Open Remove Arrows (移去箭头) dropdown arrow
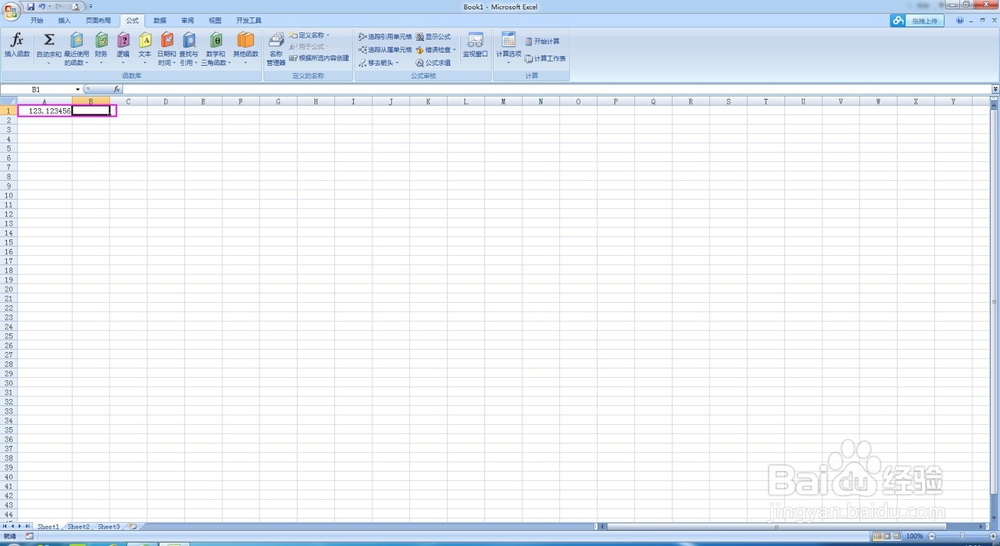 pyautogui.click(x=397, y=63)
